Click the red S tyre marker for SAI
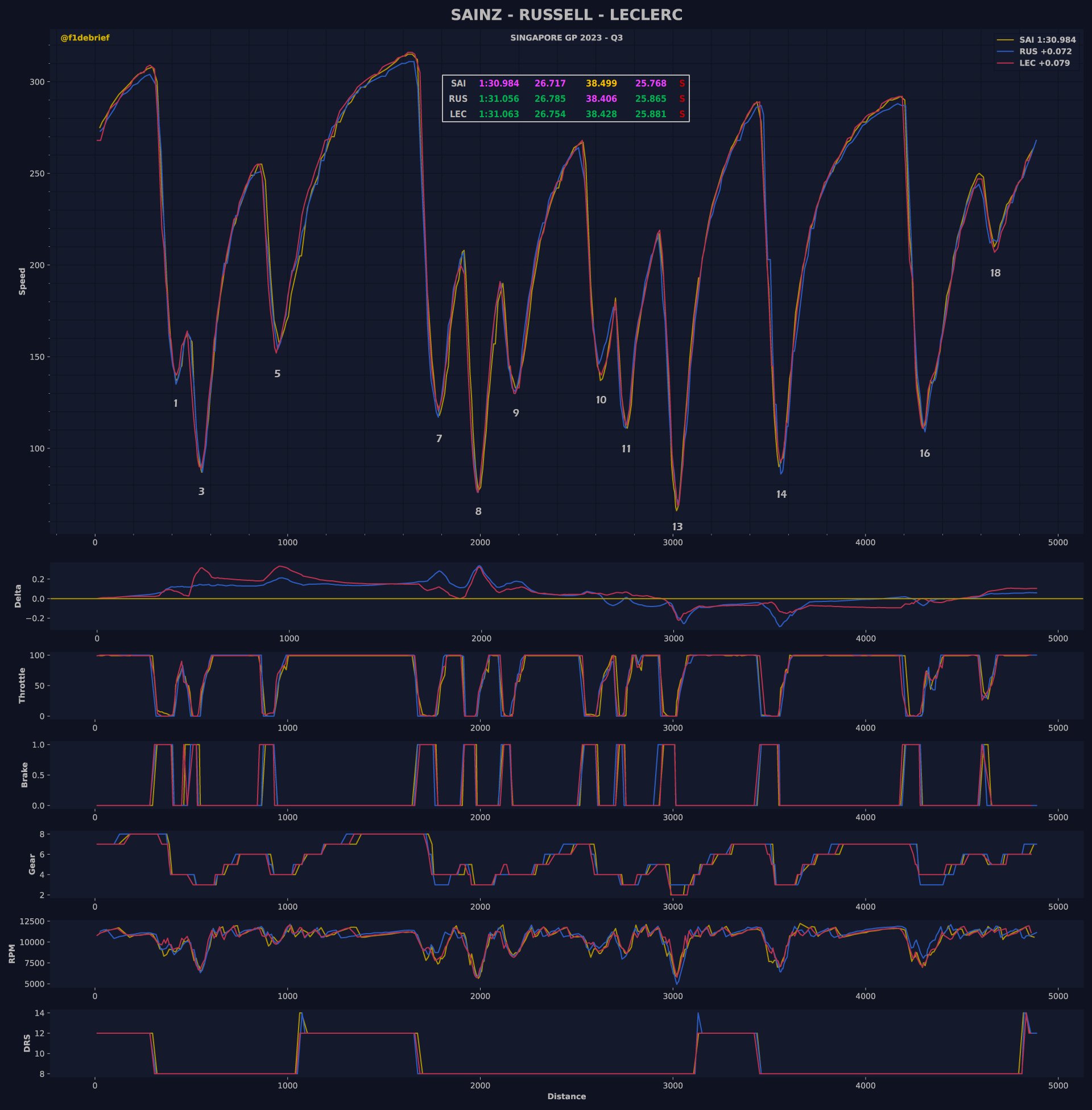 [682, 84]
